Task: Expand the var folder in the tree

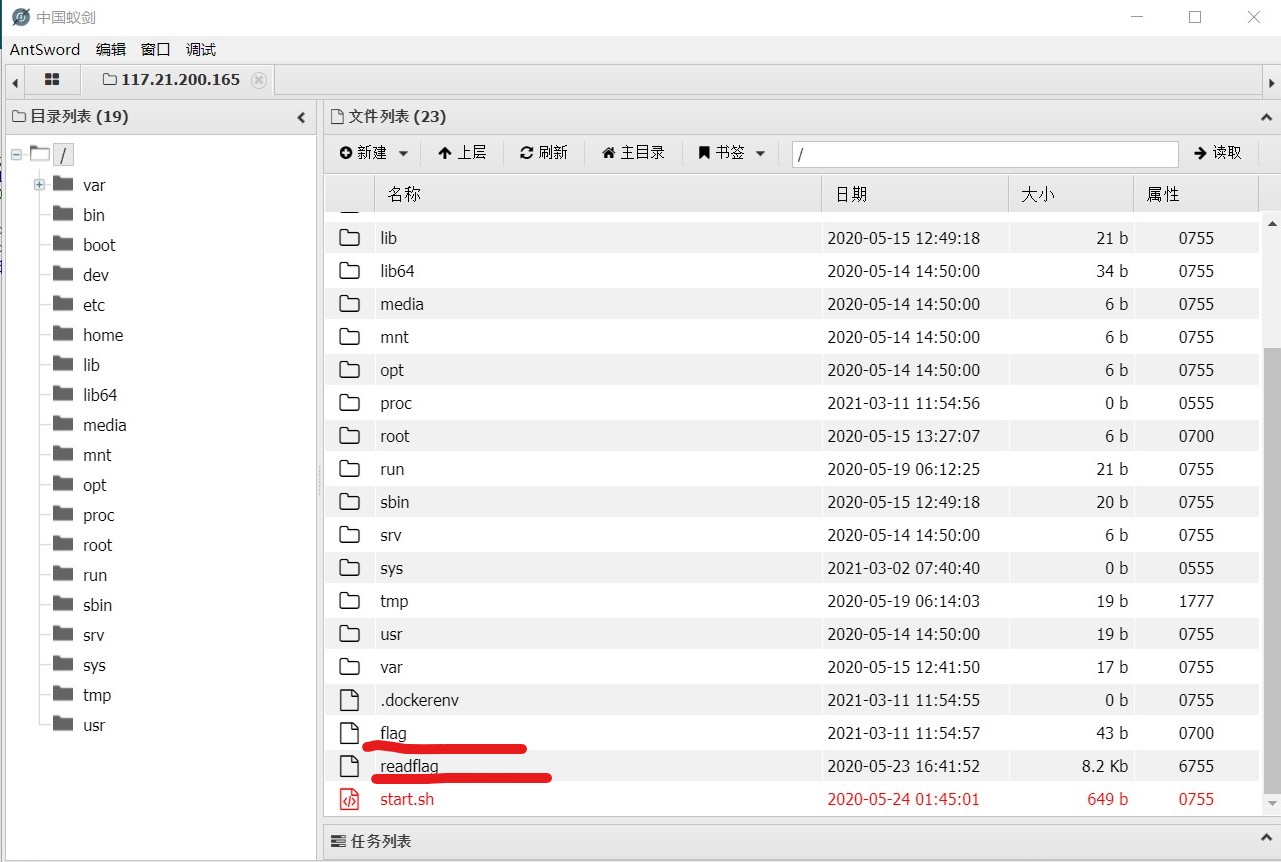Action: point(37,185)
